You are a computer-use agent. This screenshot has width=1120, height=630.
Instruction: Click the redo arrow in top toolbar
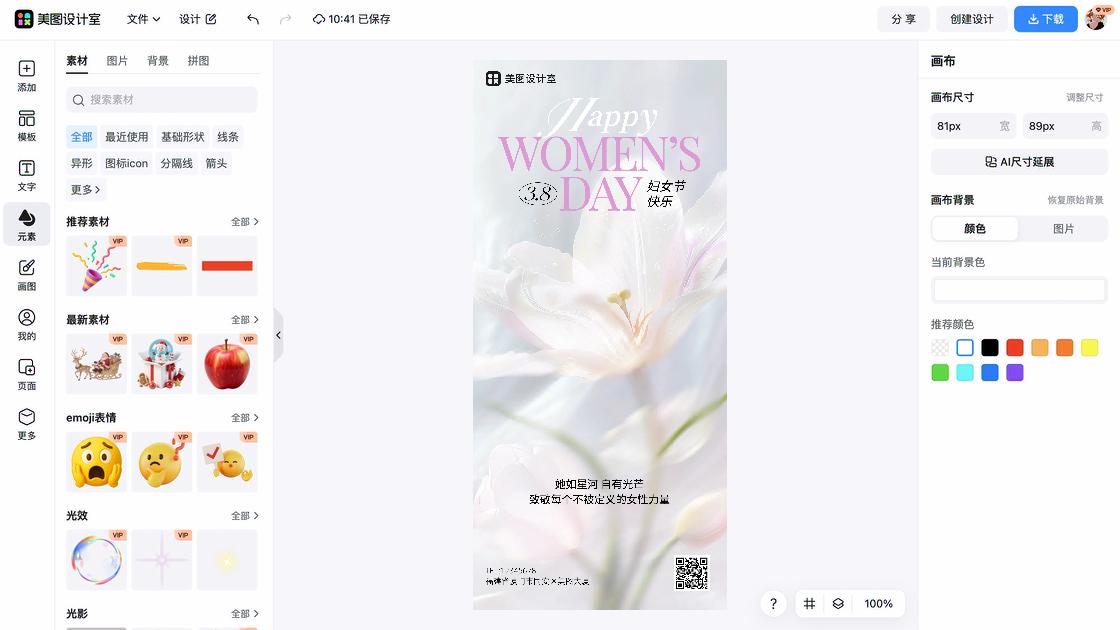click(x=285, y=19)
